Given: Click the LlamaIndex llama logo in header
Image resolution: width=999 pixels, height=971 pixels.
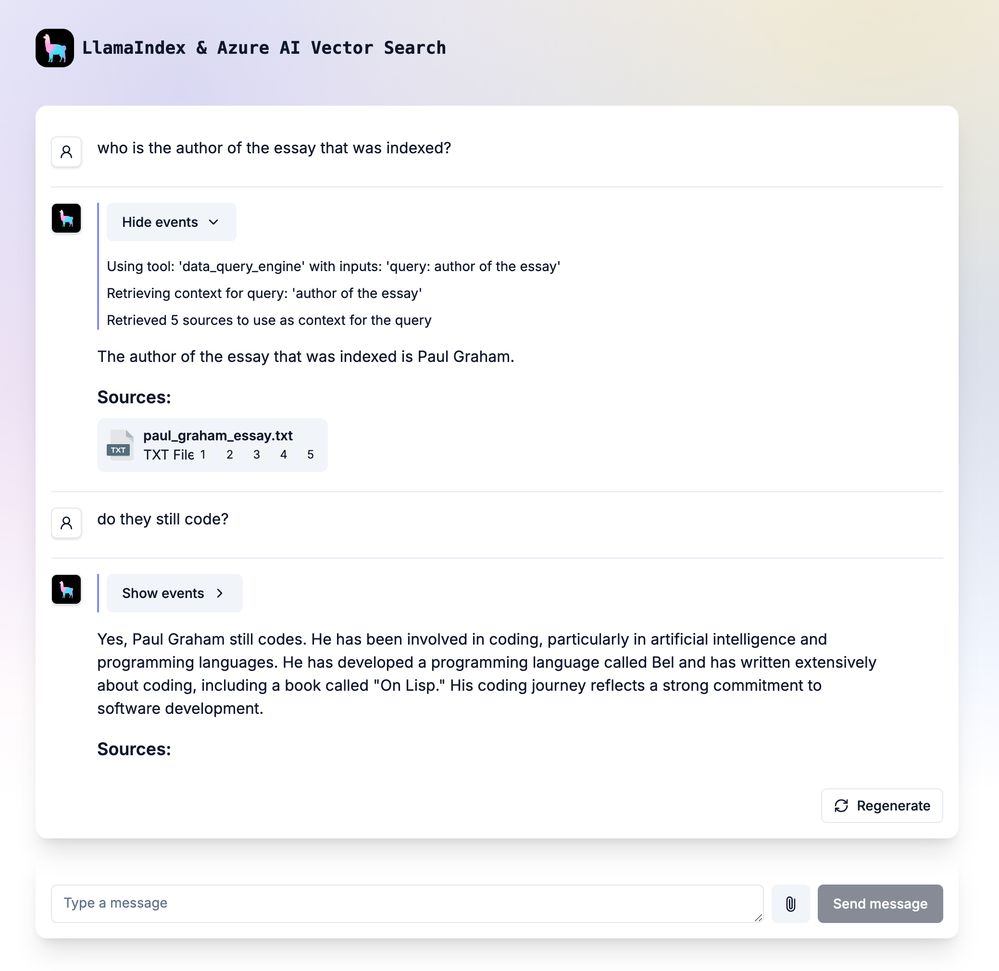Looking at the screenshot, I should pos(55,48).
